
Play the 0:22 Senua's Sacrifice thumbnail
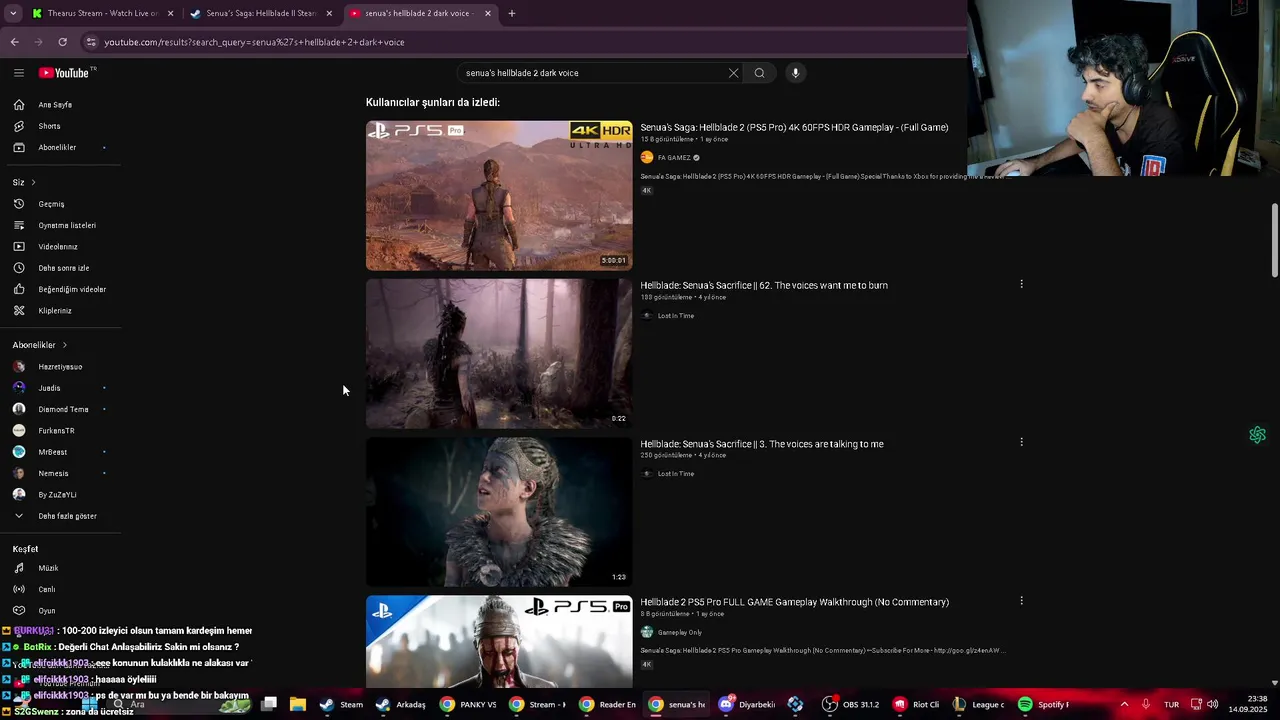[499, 354]
